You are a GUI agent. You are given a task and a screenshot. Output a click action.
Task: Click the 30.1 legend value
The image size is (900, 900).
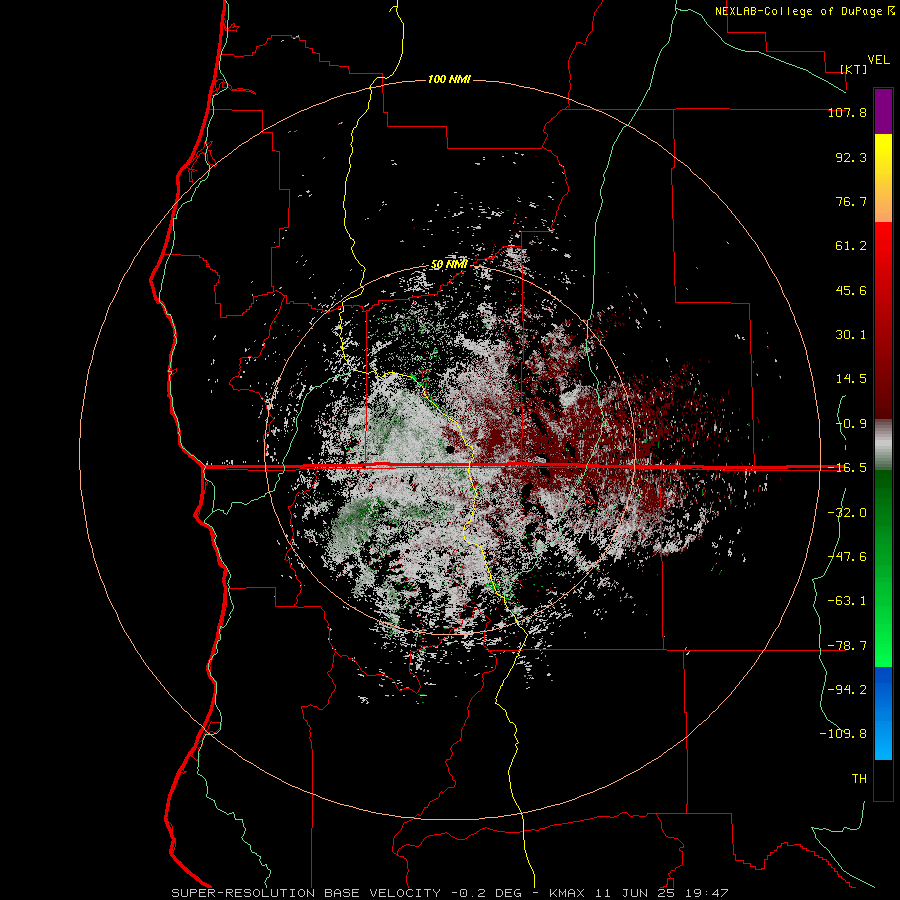(x=851, y=335)
